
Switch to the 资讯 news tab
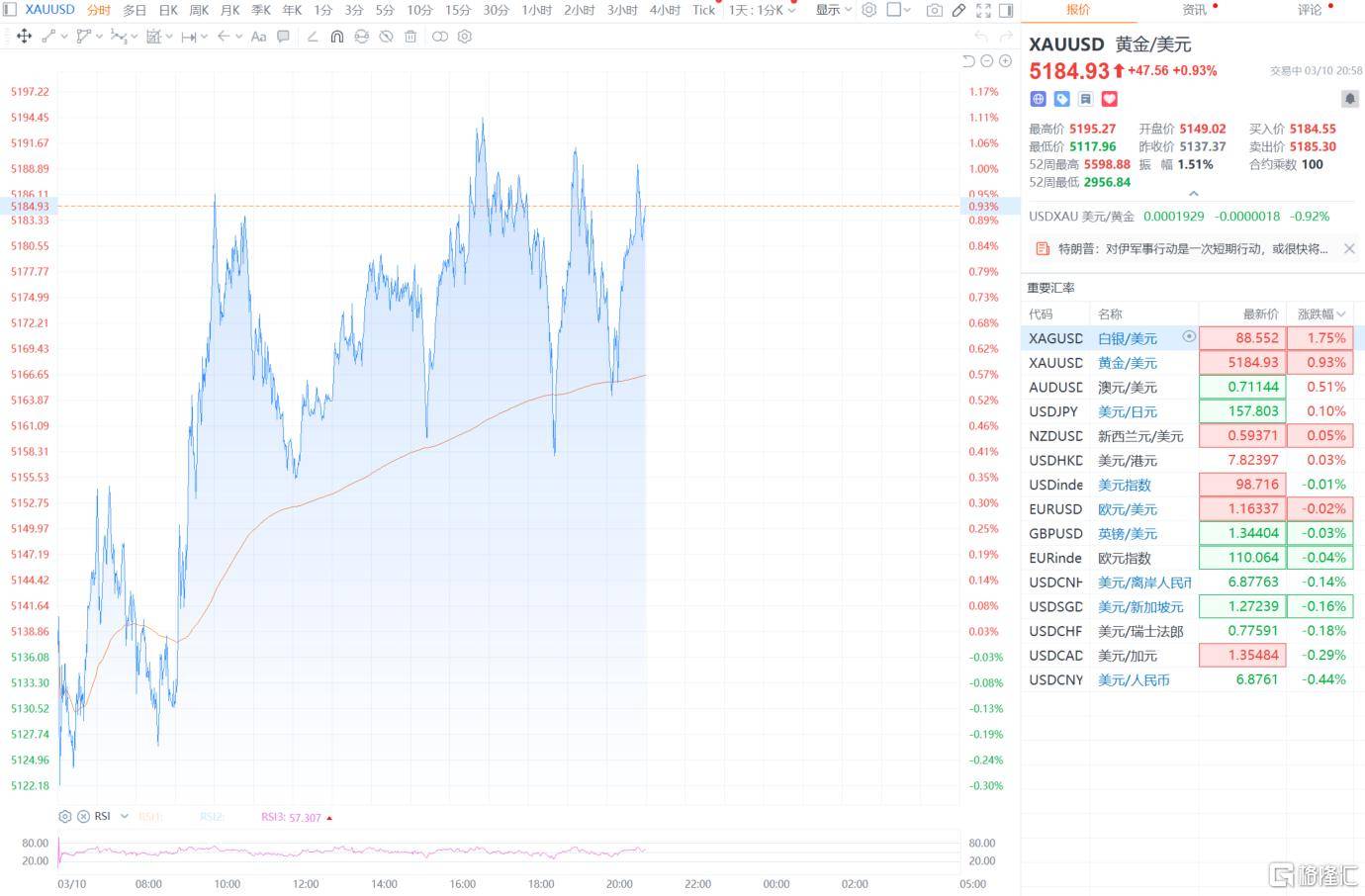tap(1194, 10)
